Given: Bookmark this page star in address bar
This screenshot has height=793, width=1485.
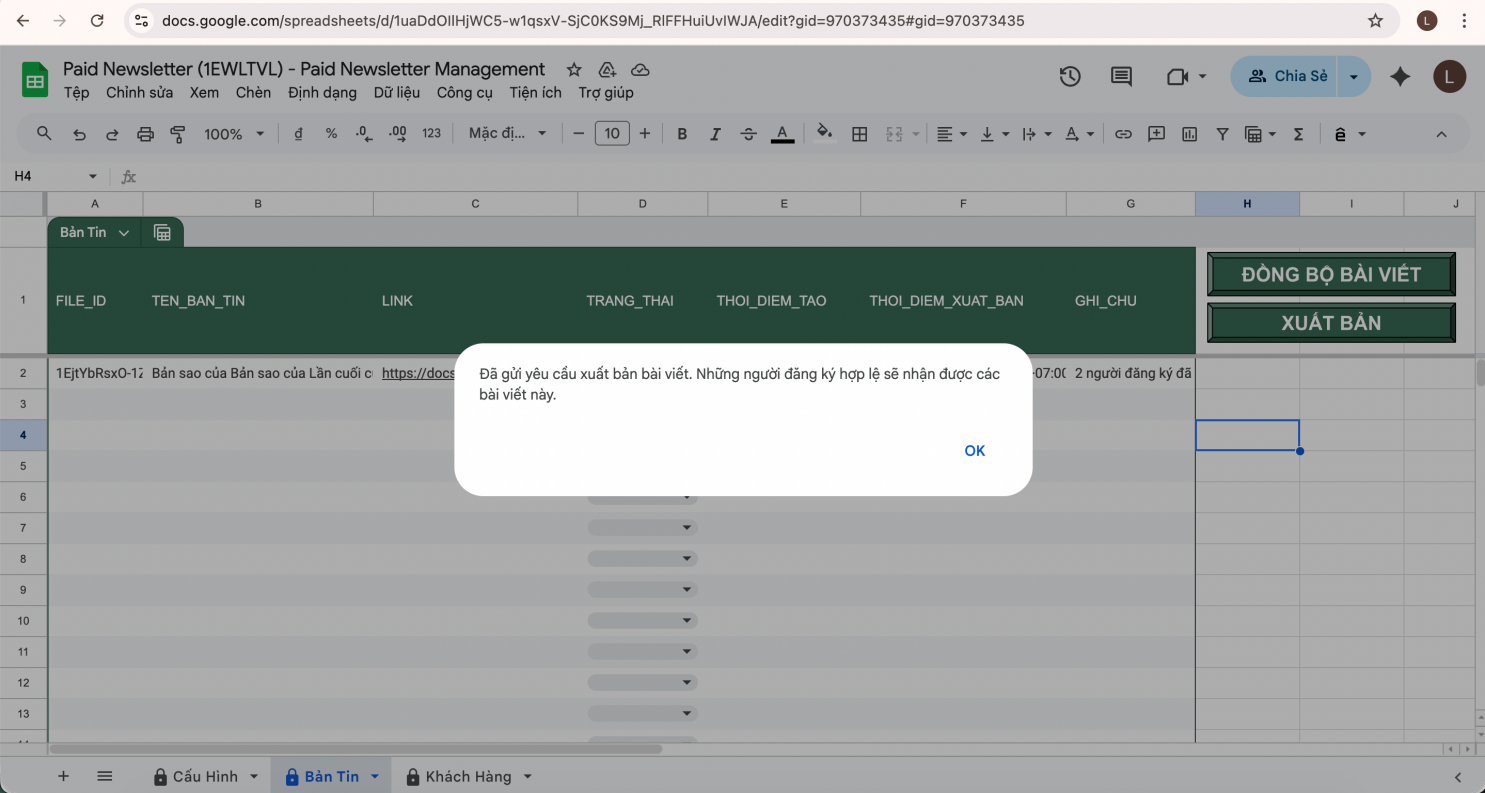Looking at the screenshot, I should click(x=1375, y=20).
